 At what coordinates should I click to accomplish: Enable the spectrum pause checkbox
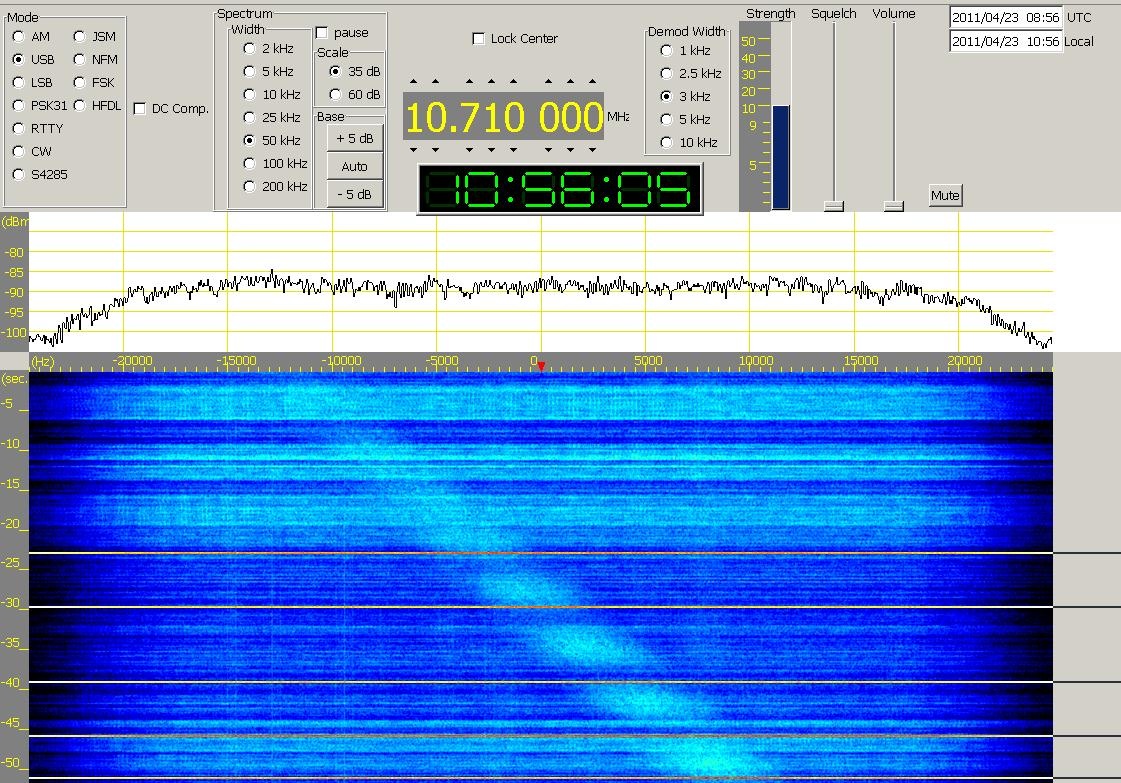pos(322,33)
